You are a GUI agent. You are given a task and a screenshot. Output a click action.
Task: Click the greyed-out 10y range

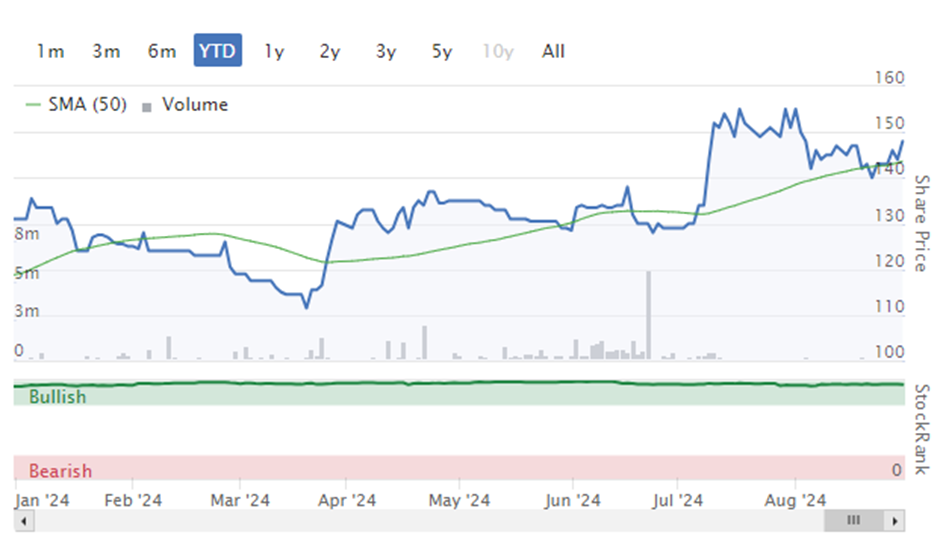click(x=498, y=51)
